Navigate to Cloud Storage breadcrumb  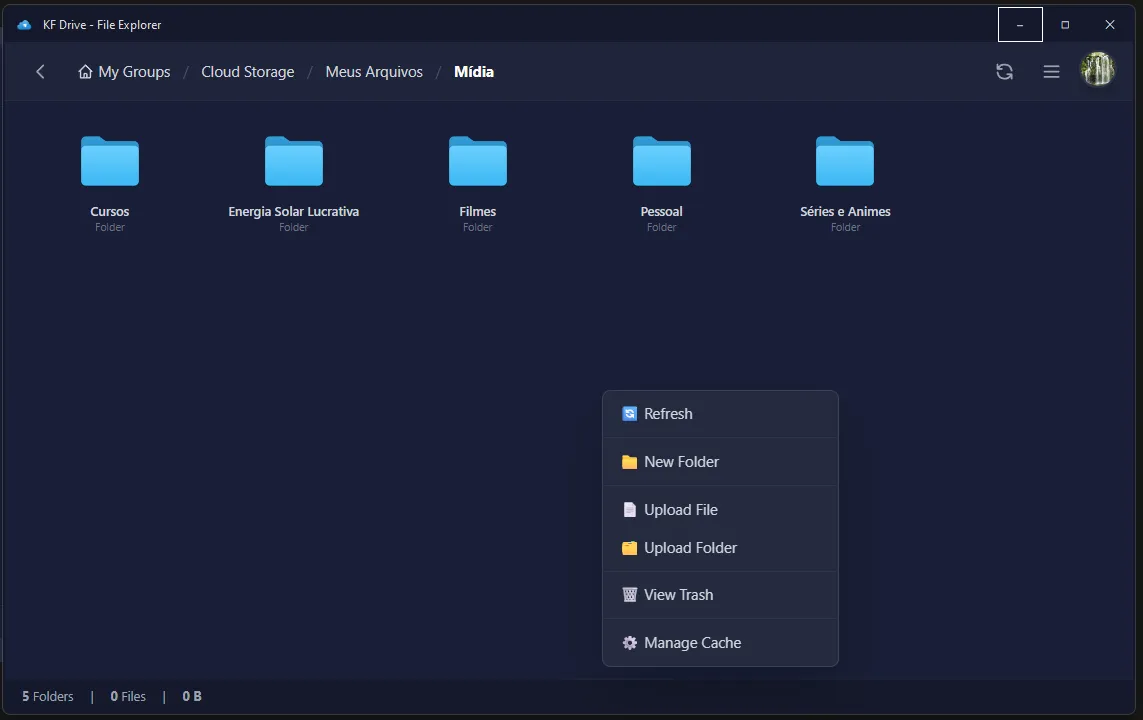[x=247, y=72]
